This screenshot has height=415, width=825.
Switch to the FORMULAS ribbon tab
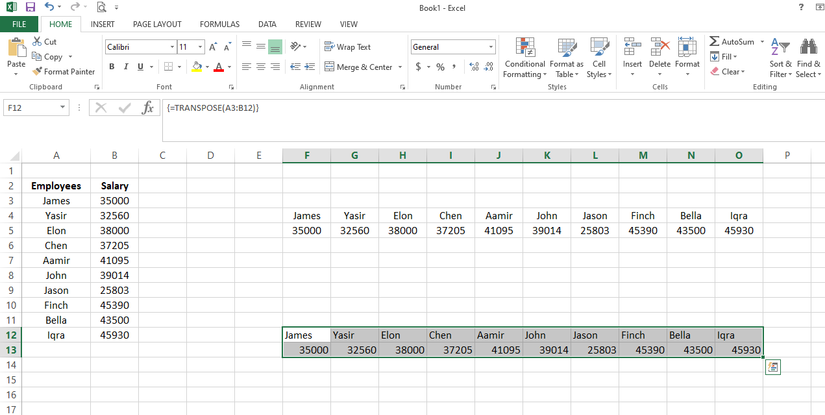(x=219, y=24)
